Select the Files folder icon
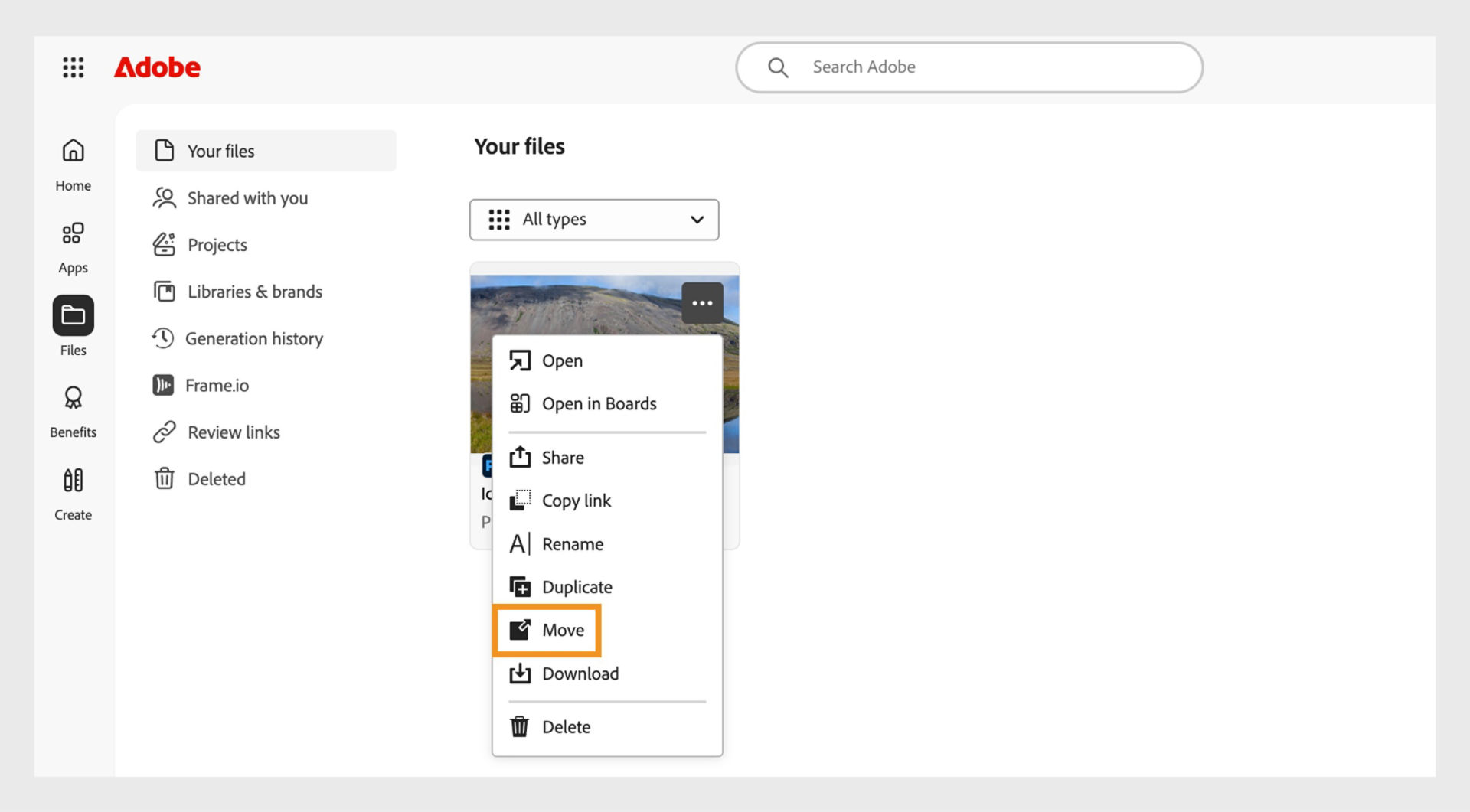Screen dimensions: 1470x812 [73, 315]
